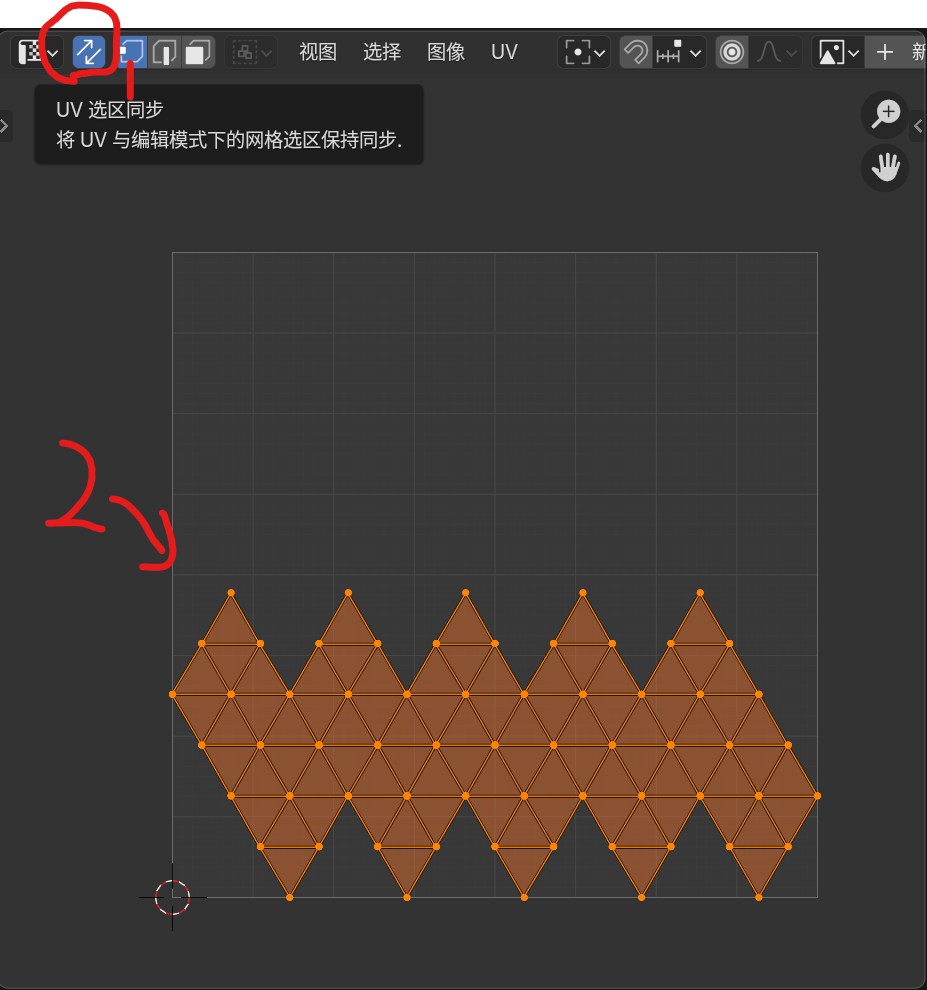
Task: Open the UV menu
Action: tap(505, 52)
